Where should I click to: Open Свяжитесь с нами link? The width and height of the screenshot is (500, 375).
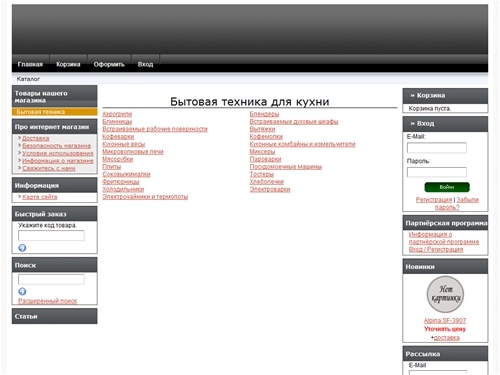click(x=49, y=168)
